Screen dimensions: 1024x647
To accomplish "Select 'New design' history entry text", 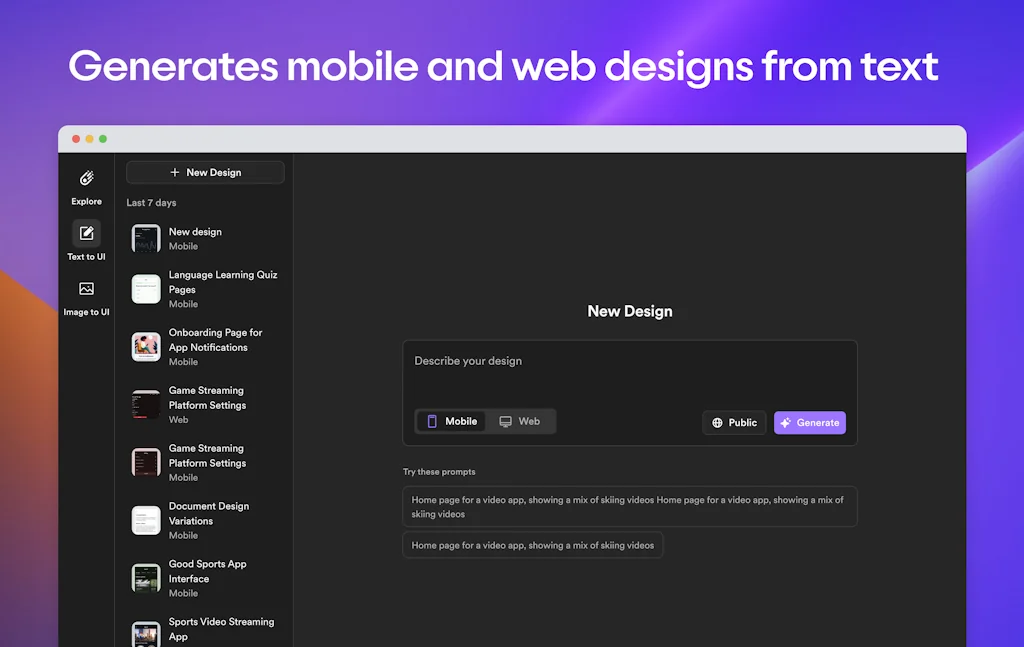I will [195, 232].
